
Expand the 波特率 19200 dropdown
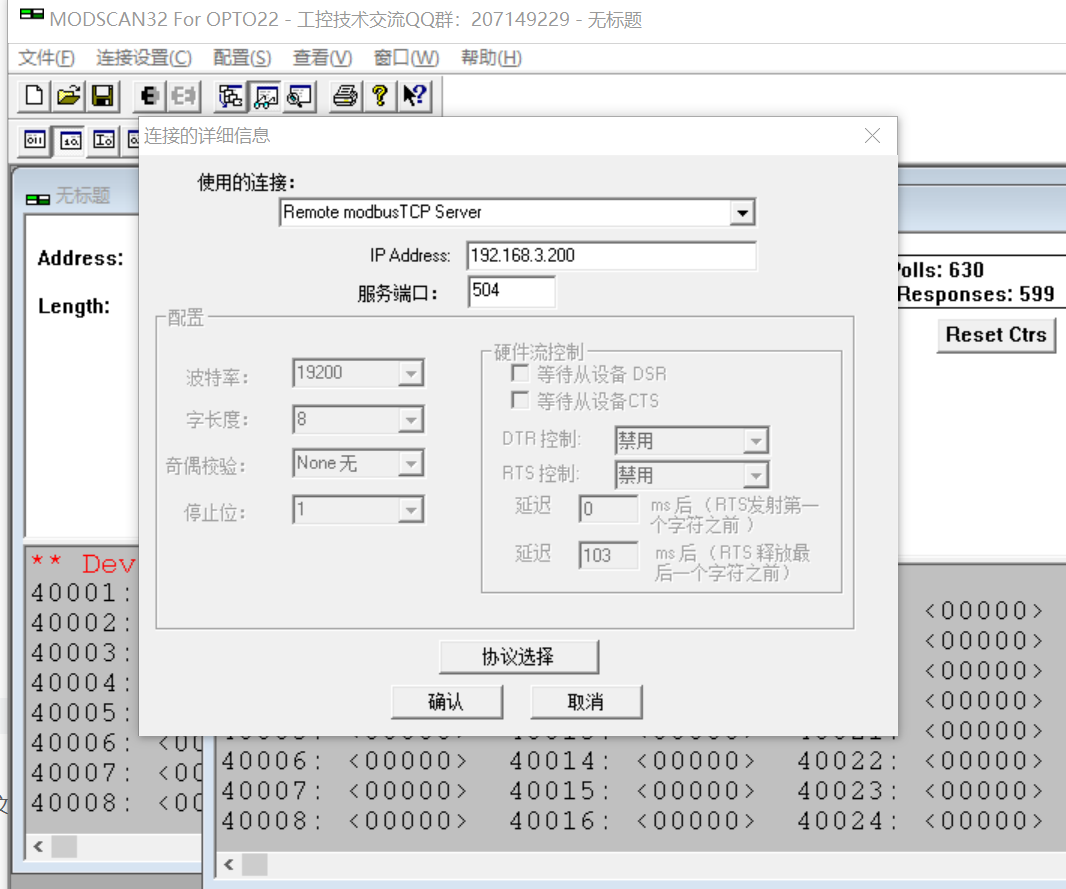411,373
